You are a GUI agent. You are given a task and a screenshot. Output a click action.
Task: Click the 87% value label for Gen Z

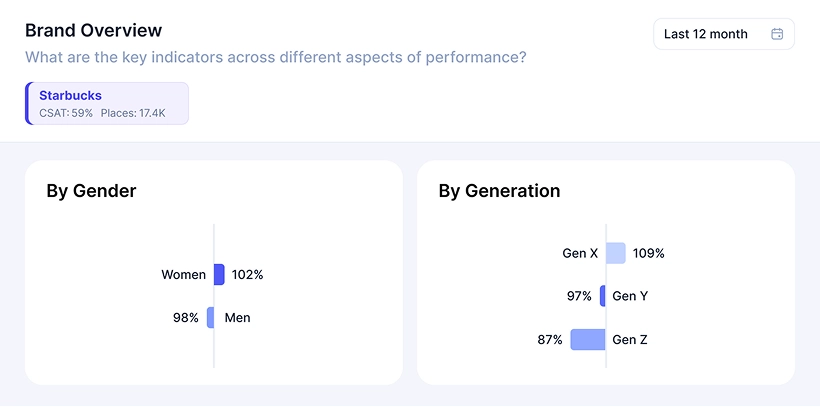(x=550, y=340)
